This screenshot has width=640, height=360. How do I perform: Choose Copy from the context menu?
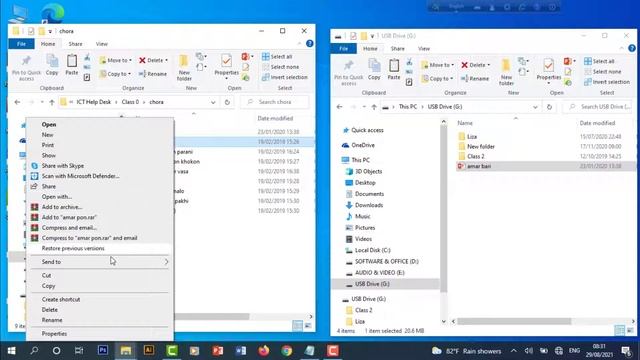48,286
